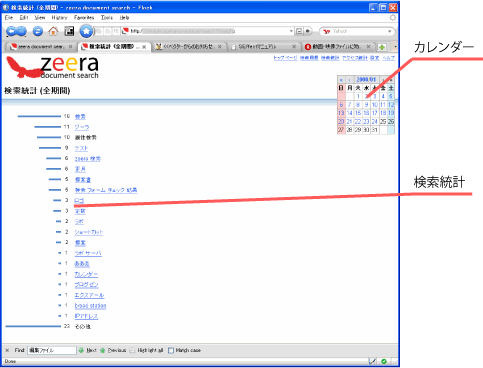Click the プラグイン search term link
This screenshot has width=483, height=368.
[x=87, y=285]
